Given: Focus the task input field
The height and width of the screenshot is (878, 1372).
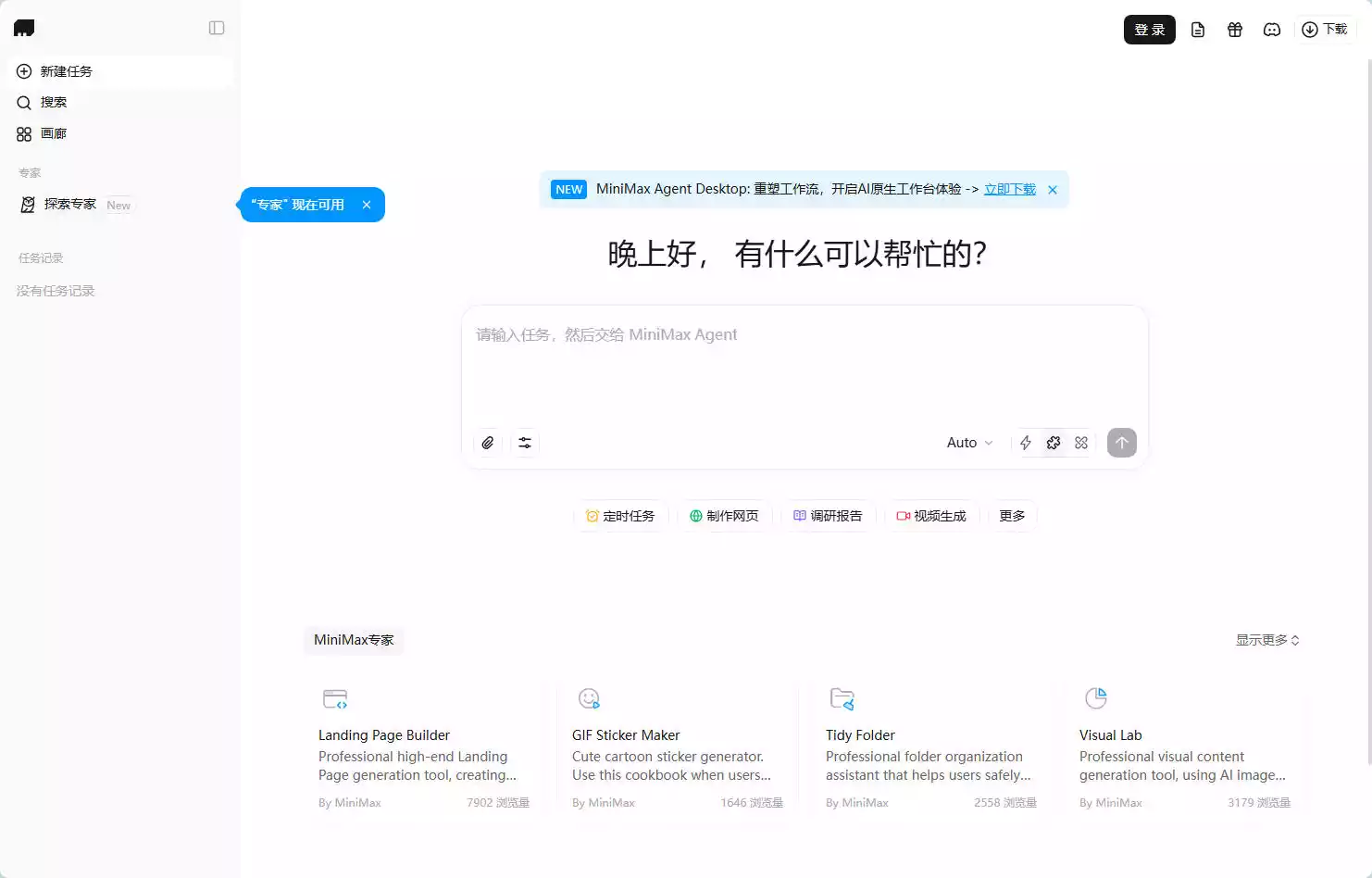Looking at the screenshot, I should (804, 366).
